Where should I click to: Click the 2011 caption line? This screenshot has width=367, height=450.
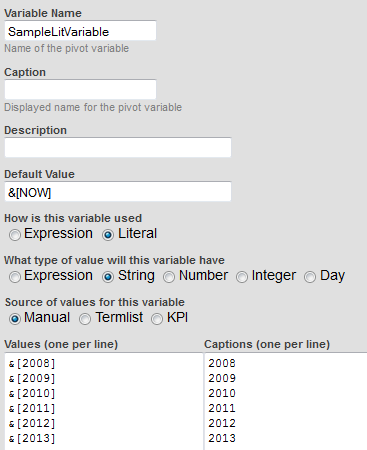pos(222,408)
